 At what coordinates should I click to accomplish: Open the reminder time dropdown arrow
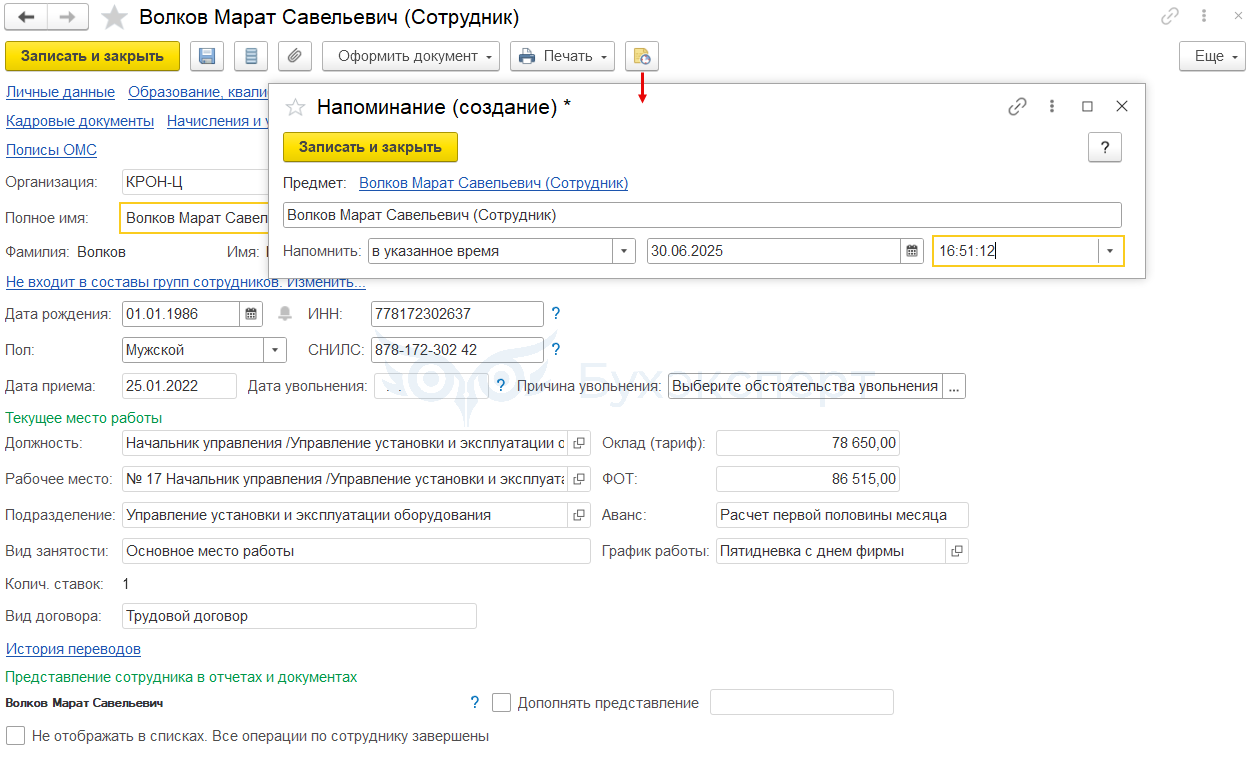point(1110,251)
